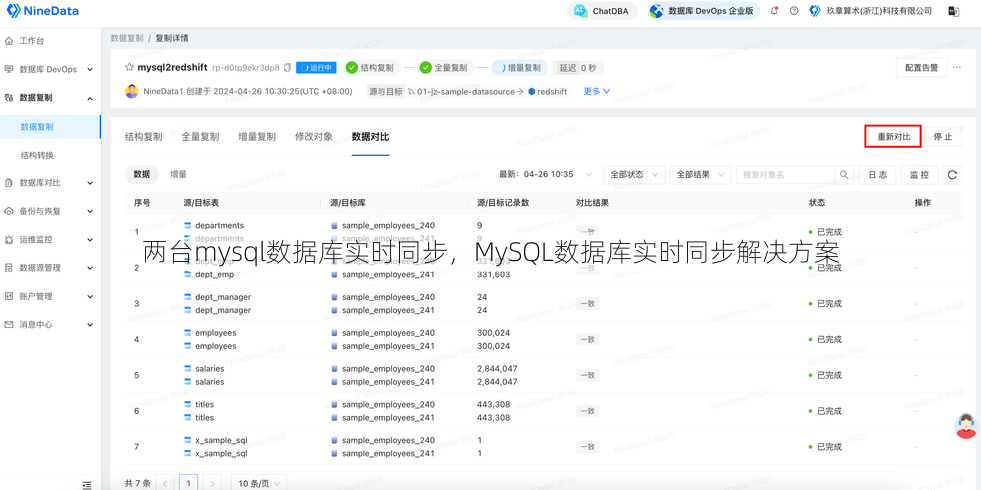
Task: Select 数据对比 tab
Action: coord(370,136)
